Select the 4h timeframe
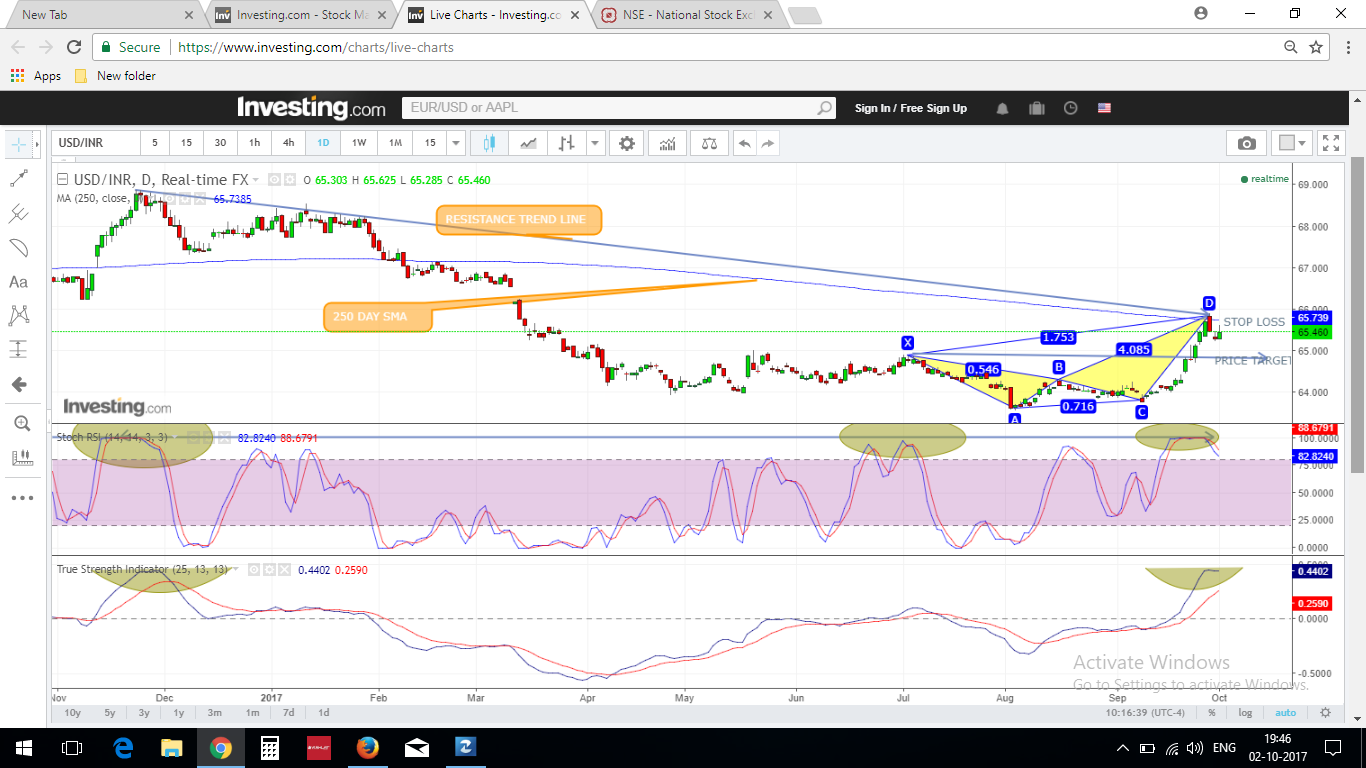The width and height of the screenshot is (1366, 768). pyautogui.click(x=289, y=143)
